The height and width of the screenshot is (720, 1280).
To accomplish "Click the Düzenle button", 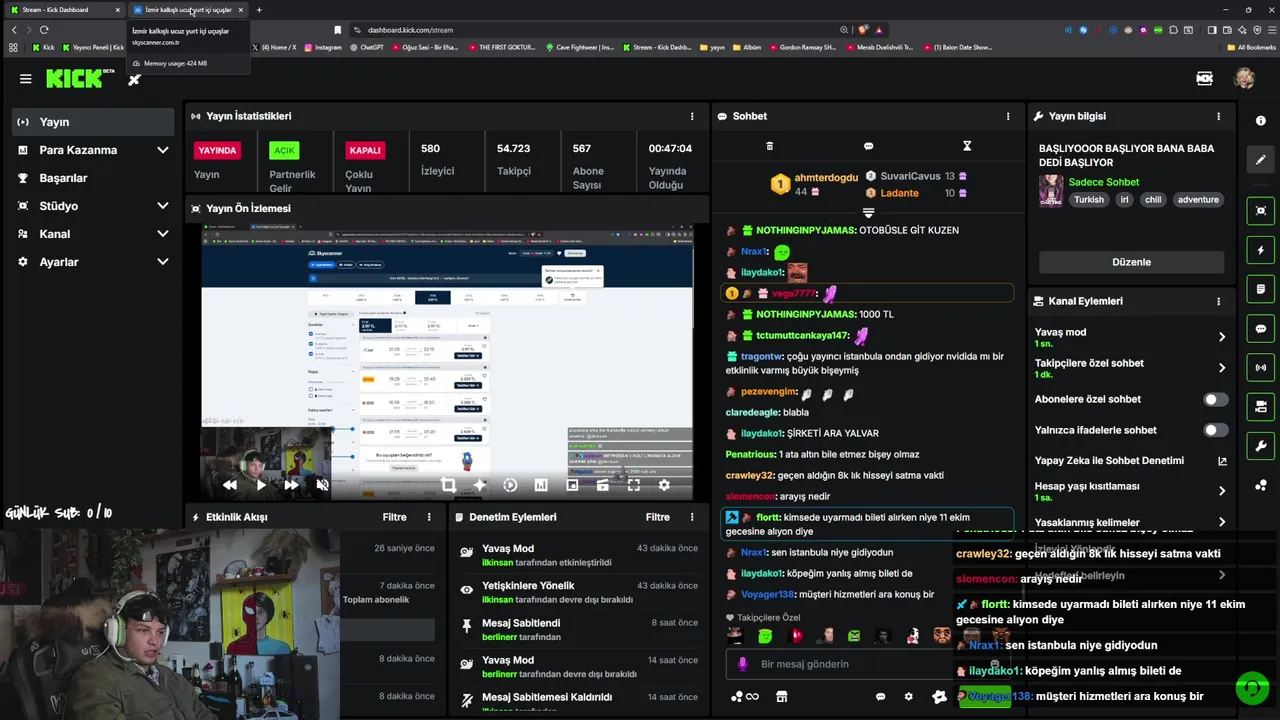I will pyautogui.click(x=1131, y=262).
